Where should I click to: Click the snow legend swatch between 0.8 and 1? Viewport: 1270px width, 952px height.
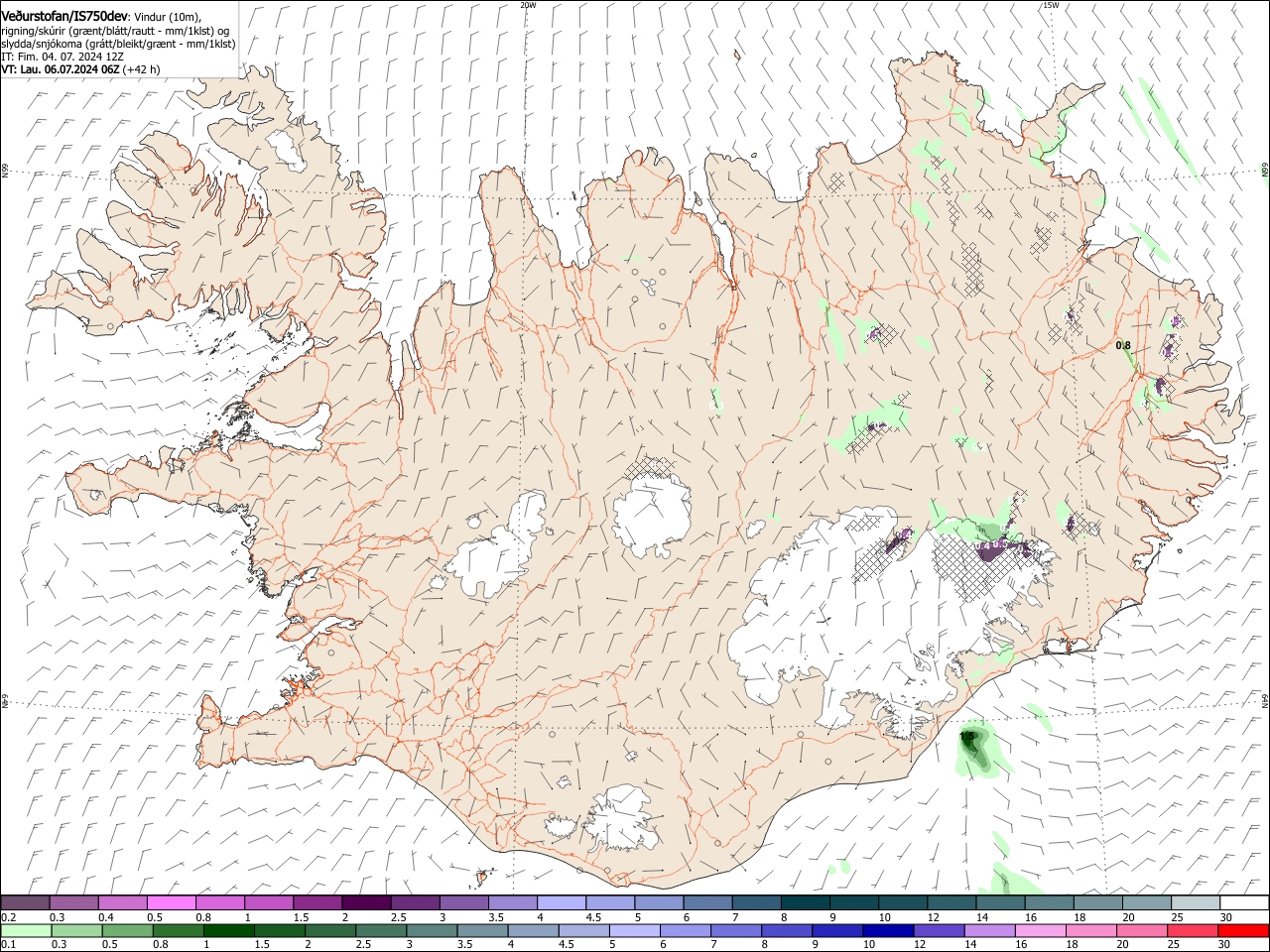220,902
